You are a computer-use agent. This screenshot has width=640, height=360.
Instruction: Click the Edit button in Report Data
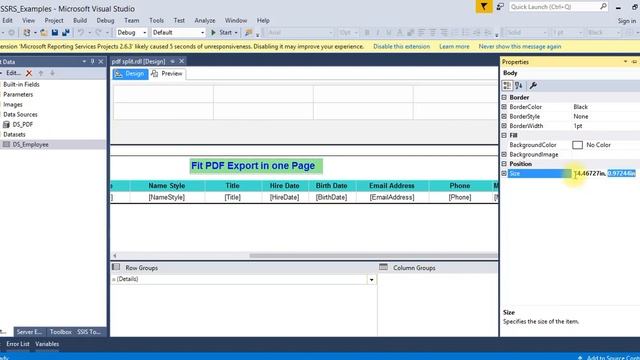[13, 73]
